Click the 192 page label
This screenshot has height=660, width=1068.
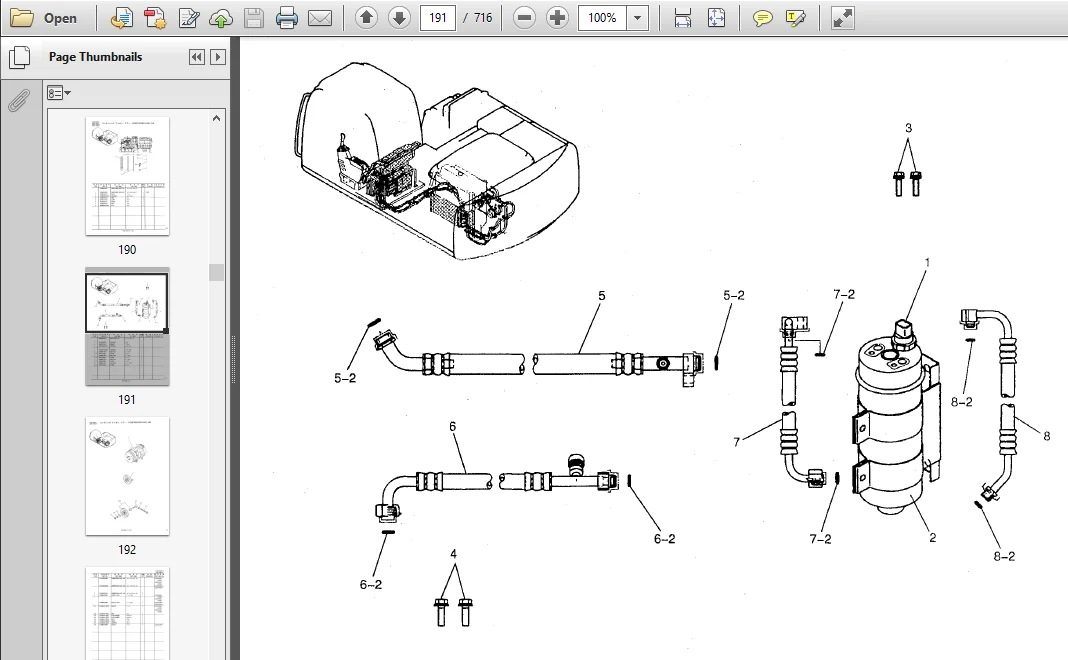127,550
